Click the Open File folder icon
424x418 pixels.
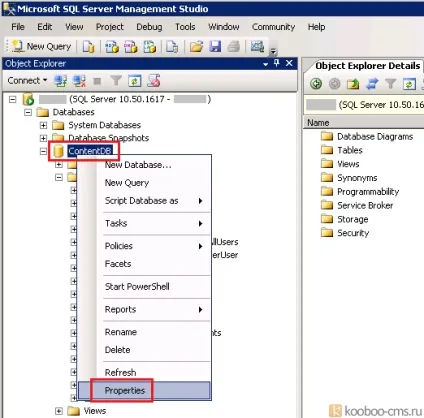tap(196, 47)
